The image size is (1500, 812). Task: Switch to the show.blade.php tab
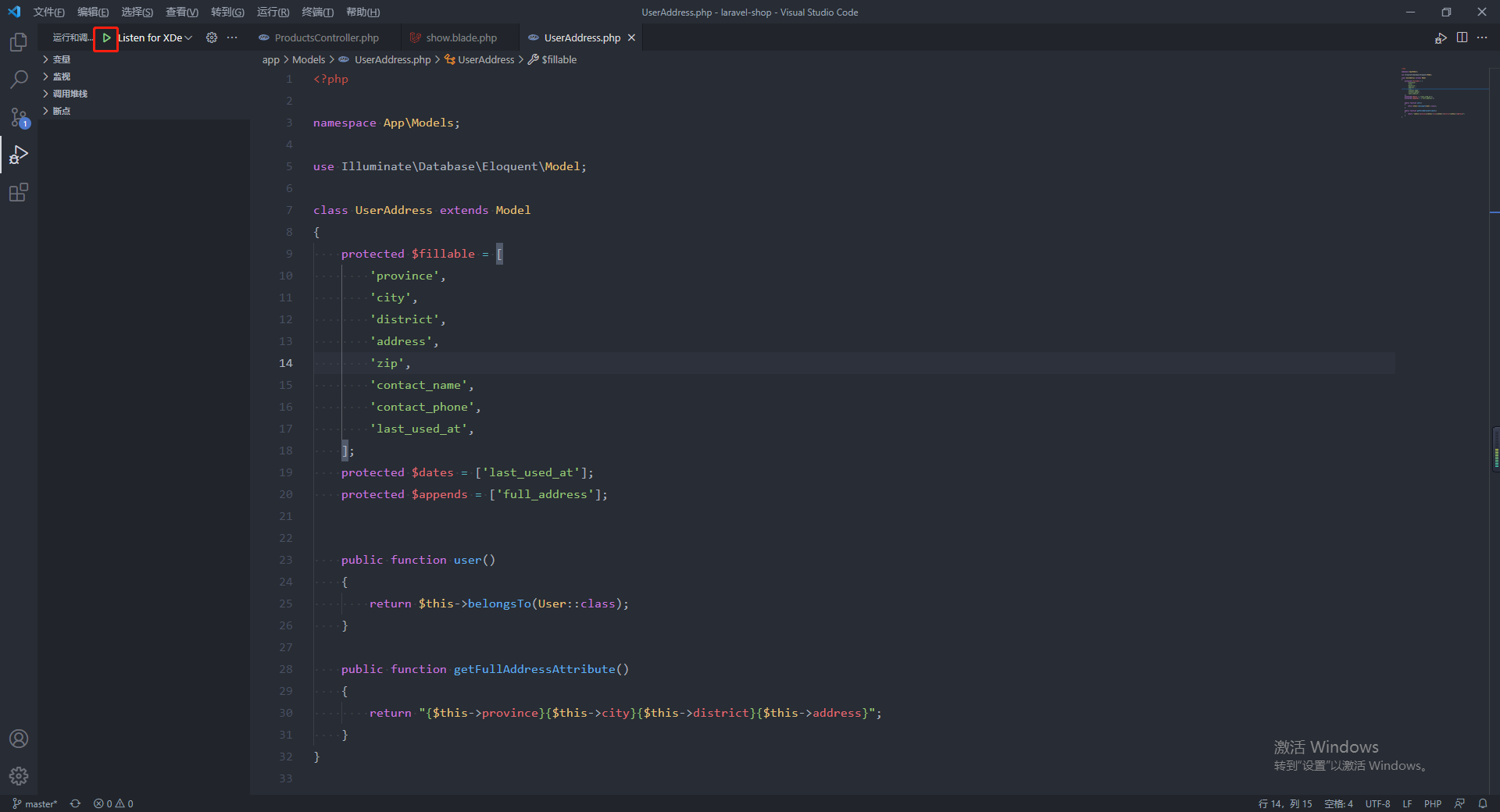pos(461,37)
